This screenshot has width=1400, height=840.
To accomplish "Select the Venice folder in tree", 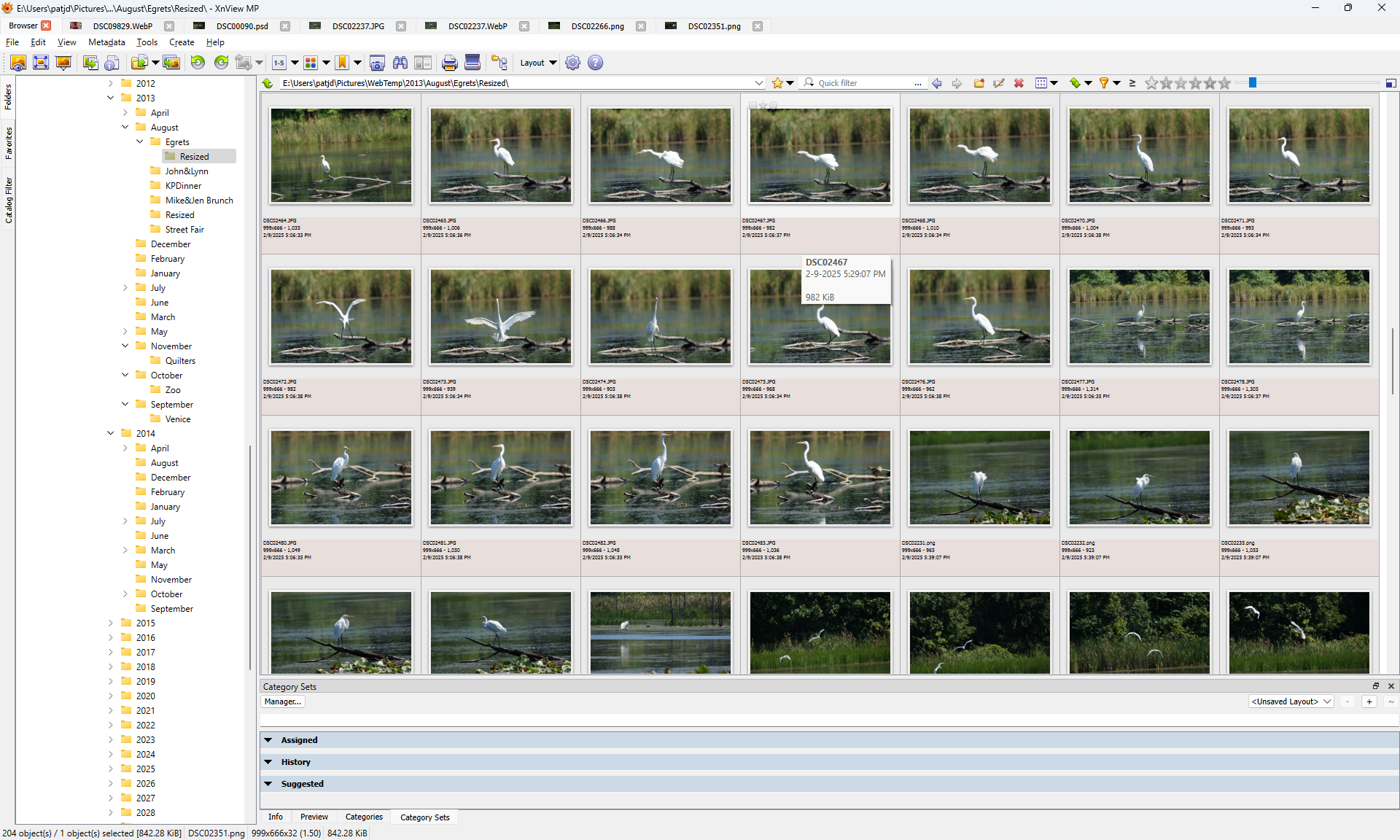I will 177,419.
